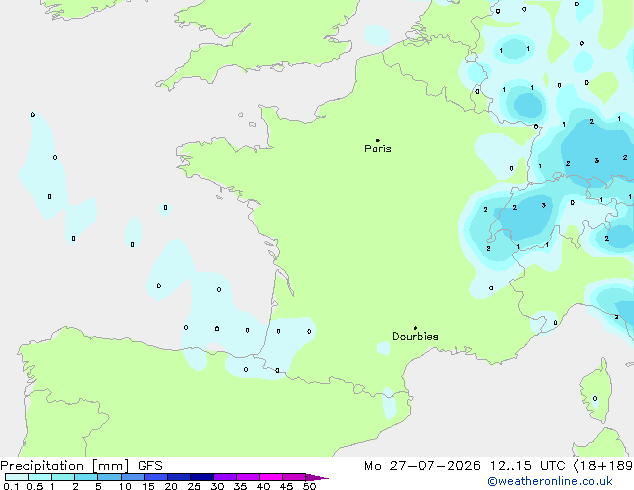Select the 30–35 mm purple legend swatch
The image size is (634, 490).
pyautogui.click(x=224, y=477)
